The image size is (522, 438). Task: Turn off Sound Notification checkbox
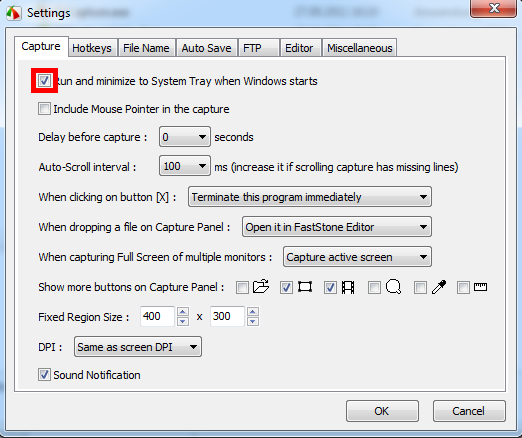44,375
